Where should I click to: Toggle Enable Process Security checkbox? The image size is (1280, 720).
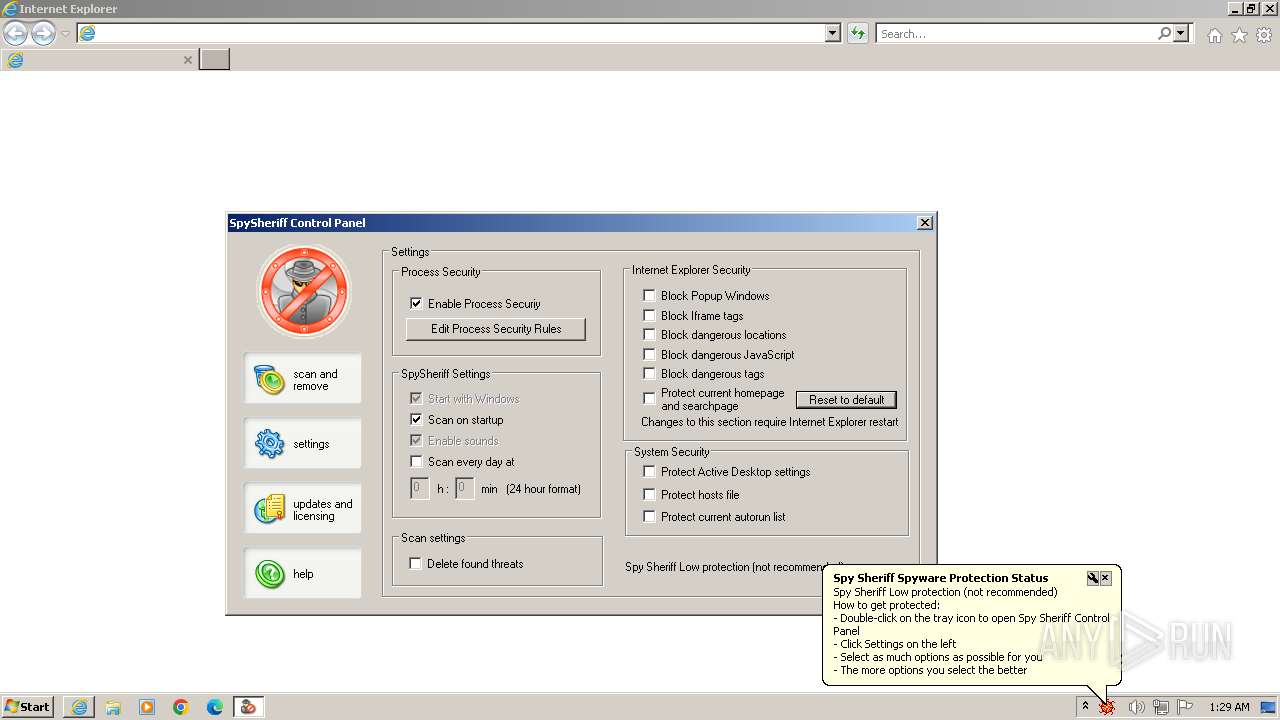(x=416, y=303)
